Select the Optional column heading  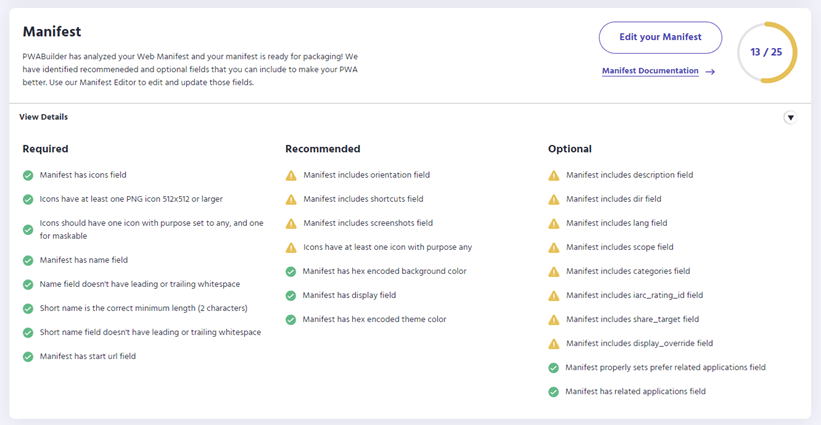pos(570,149)
